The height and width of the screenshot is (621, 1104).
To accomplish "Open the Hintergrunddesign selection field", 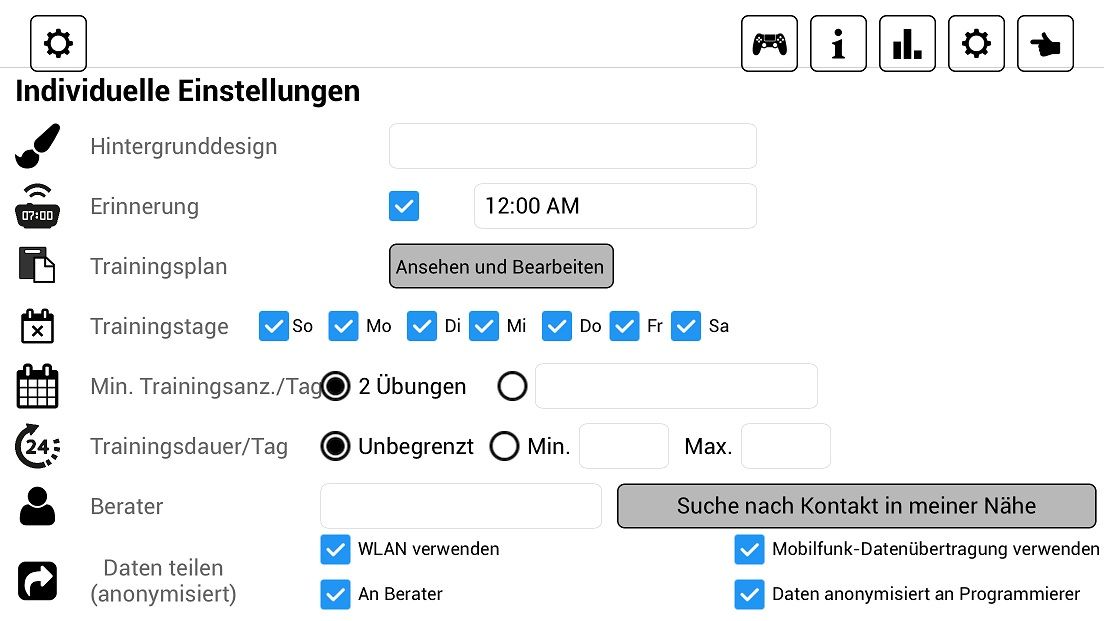I will (x=572, y=146).
